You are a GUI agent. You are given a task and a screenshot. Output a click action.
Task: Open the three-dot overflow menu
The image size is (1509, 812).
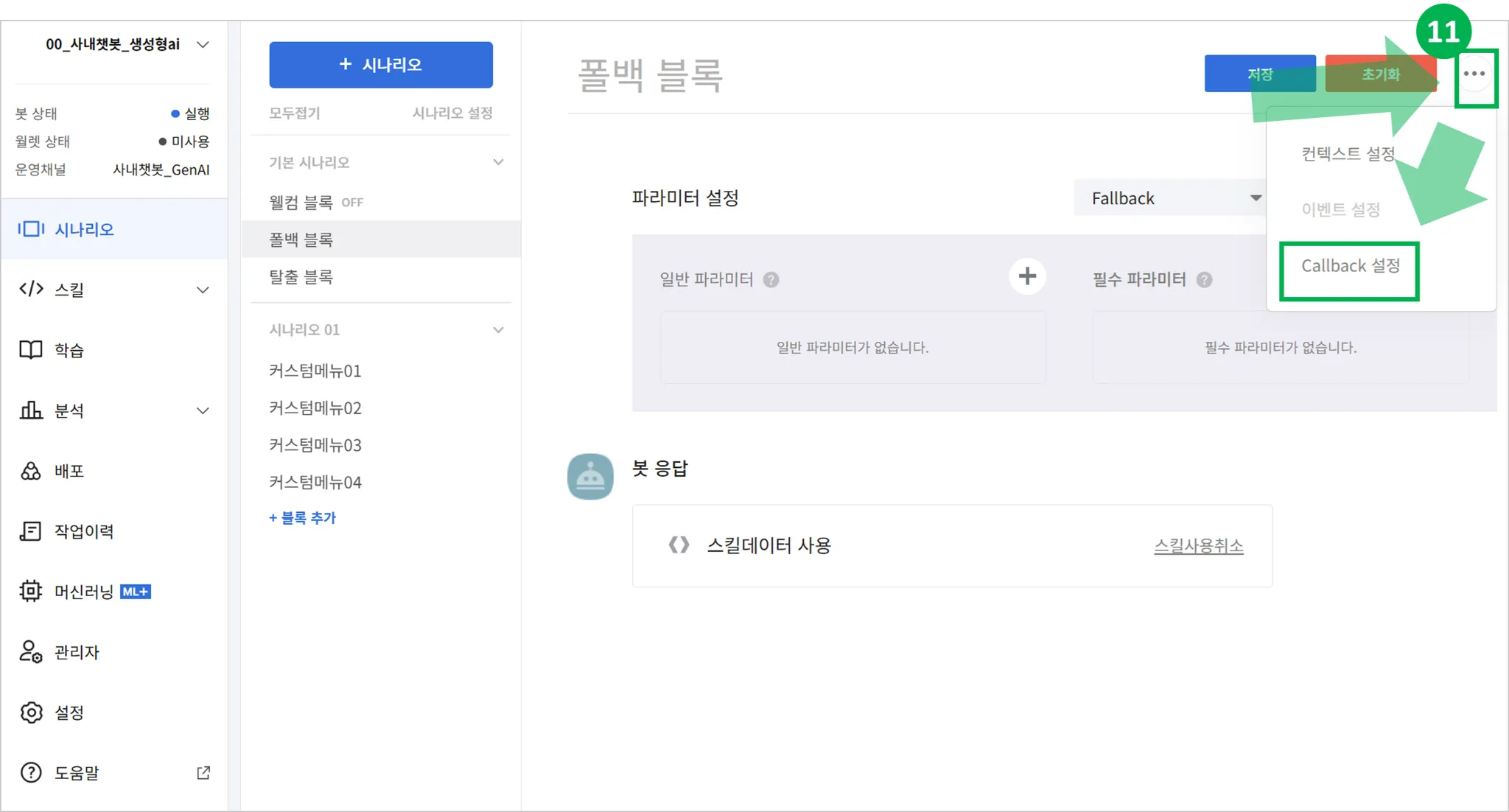click(1474, 74)
